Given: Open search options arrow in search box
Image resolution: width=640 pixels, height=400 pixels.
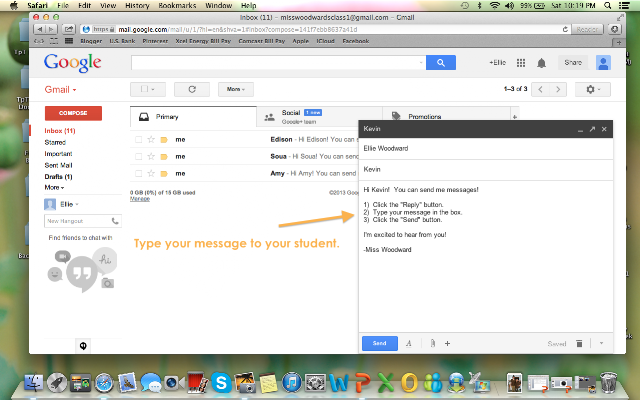Looking at the screenshot, I should (421, 63).
